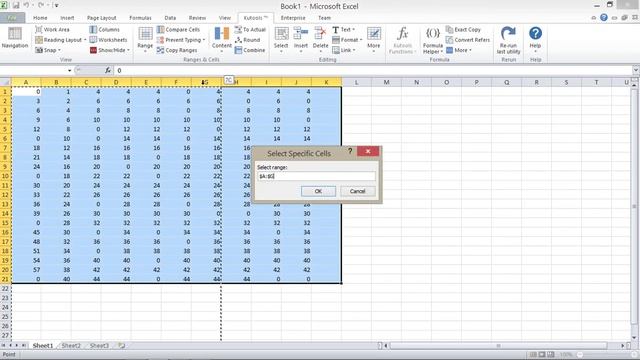This screenshot has height=360, width=640.
Task: Click Cancel in Select Specific Cells dialog
Action: click(x=358, y=191)
